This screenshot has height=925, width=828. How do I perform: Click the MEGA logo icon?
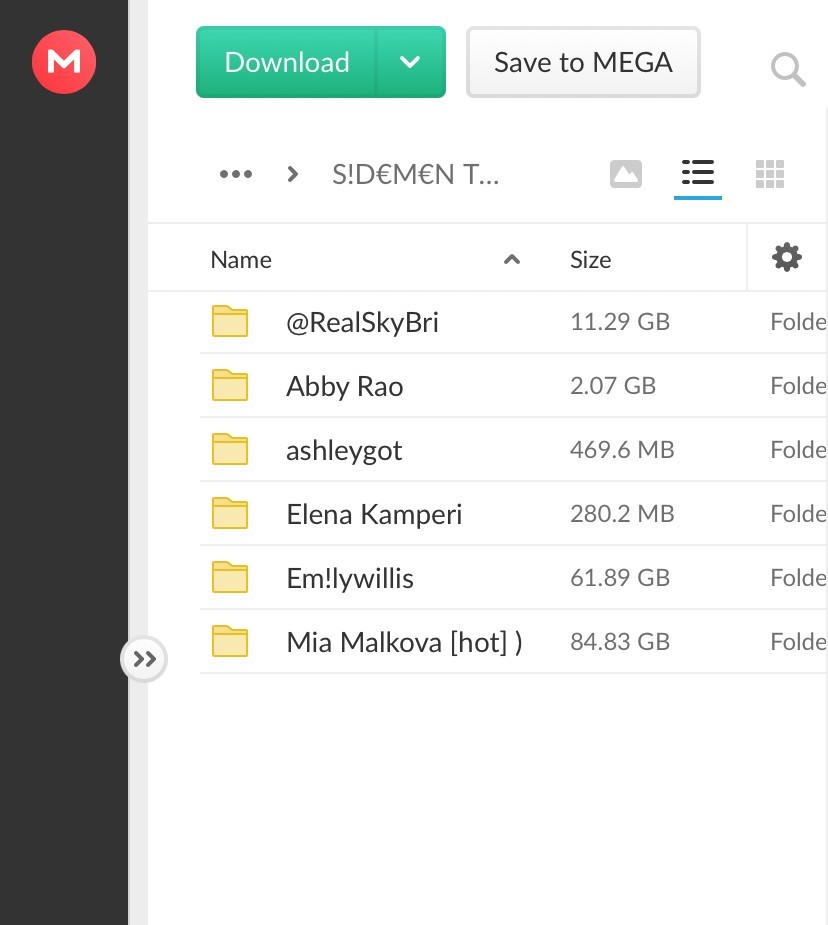(64, 62)
